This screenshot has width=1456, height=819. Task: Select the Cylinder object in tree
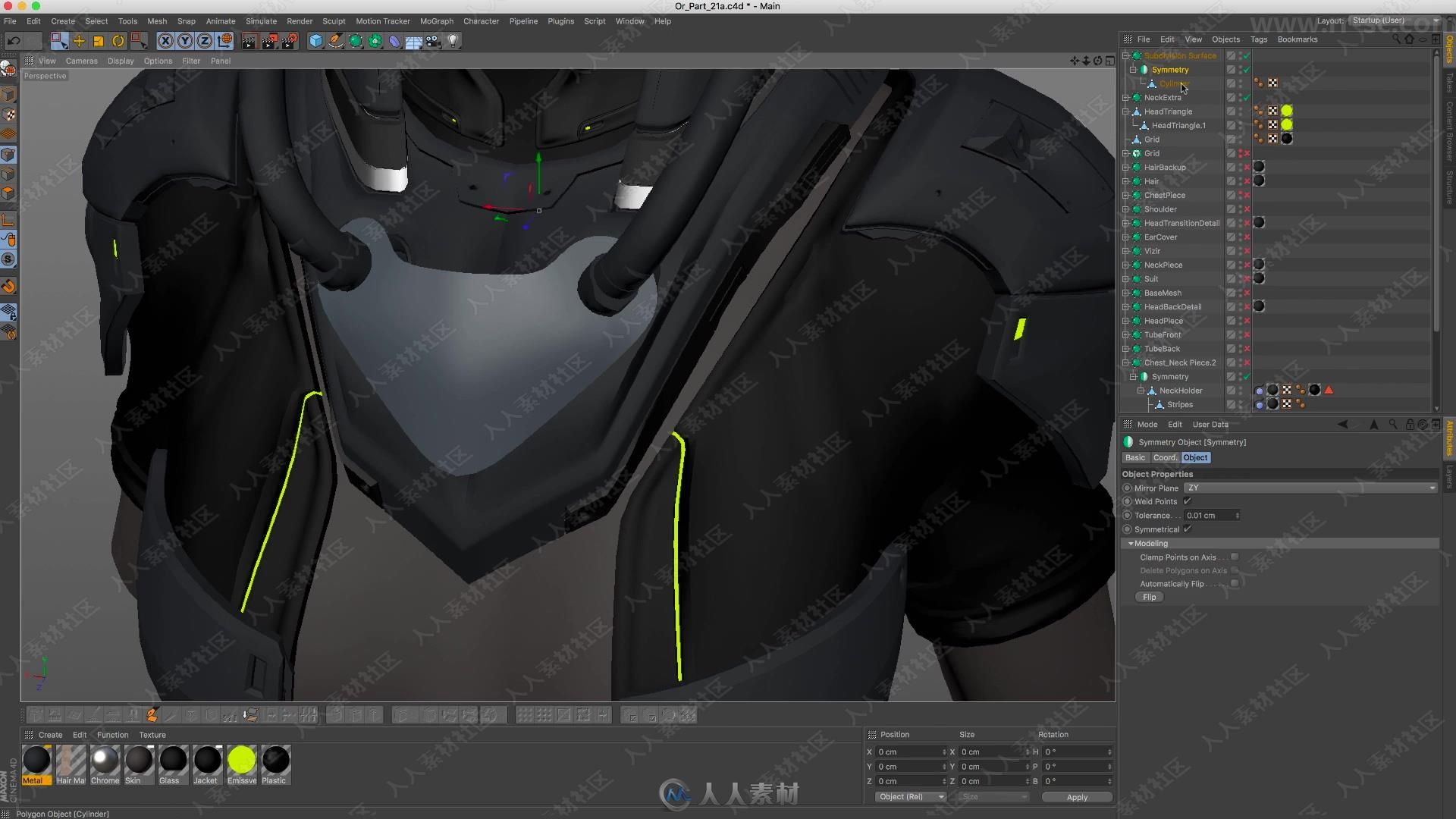tap(1174, 84)
